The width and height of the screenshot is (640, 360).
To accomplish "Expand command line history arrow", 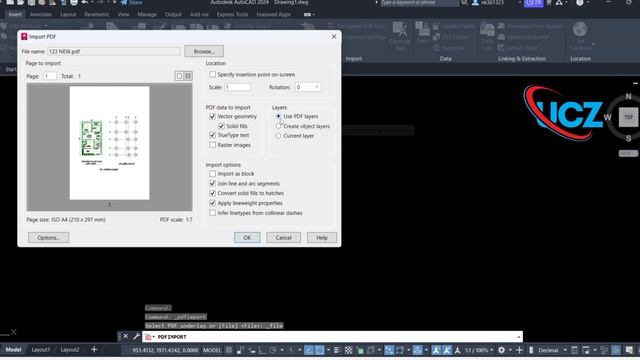I will (x=518, y=337).
